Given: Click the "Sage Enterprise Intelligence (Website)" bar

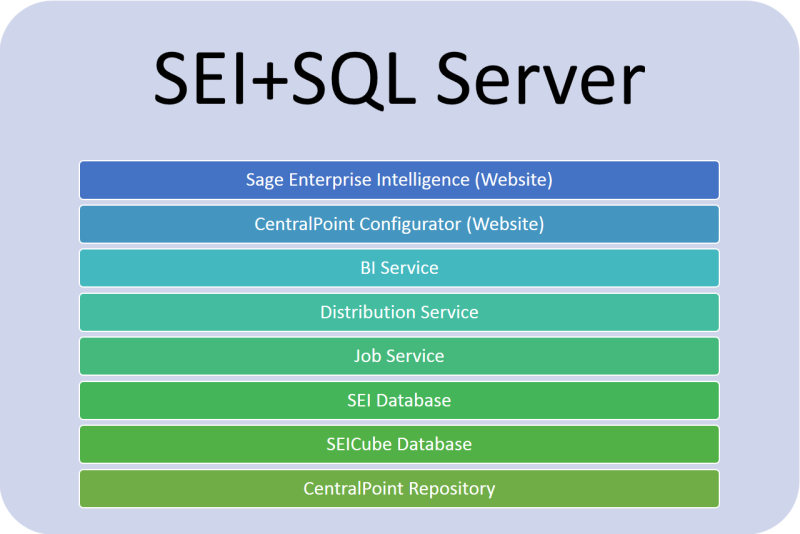Looking at the screenshot, I should [399, 180].
